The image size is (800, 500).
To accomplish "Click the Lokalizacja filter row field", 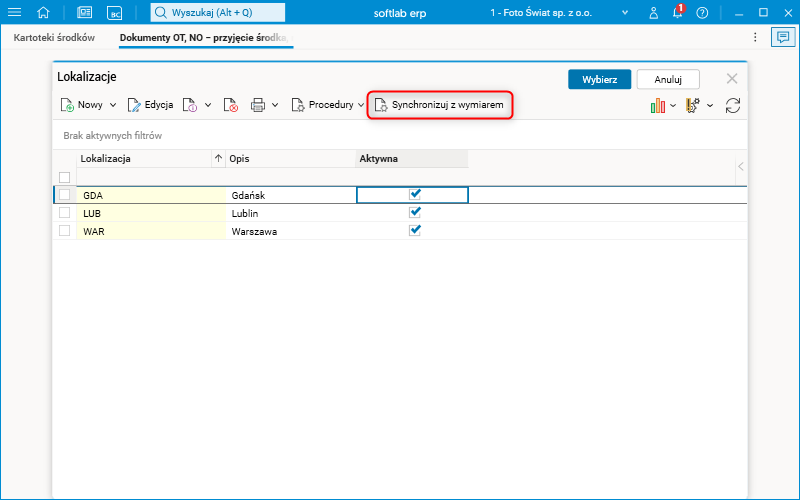I will [x=151, y=177].
